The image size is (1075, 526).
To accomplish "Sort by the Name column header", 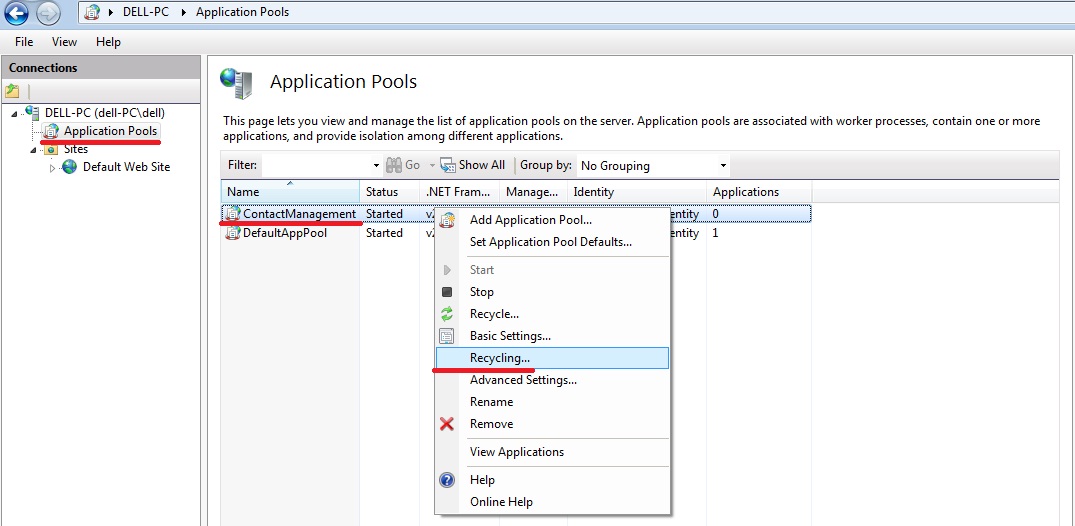I will tap(289, 192).
